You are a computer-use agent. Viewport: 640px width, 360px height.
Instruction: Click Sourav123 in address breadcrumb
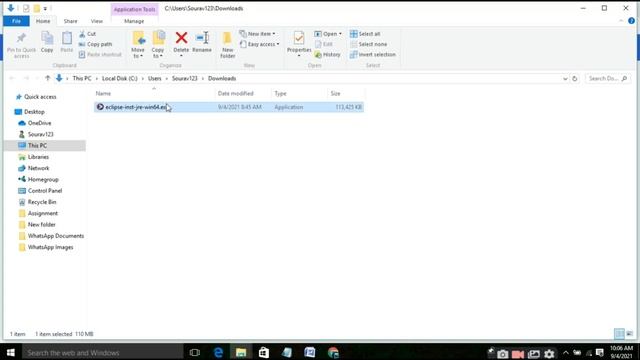click(184, 78)
